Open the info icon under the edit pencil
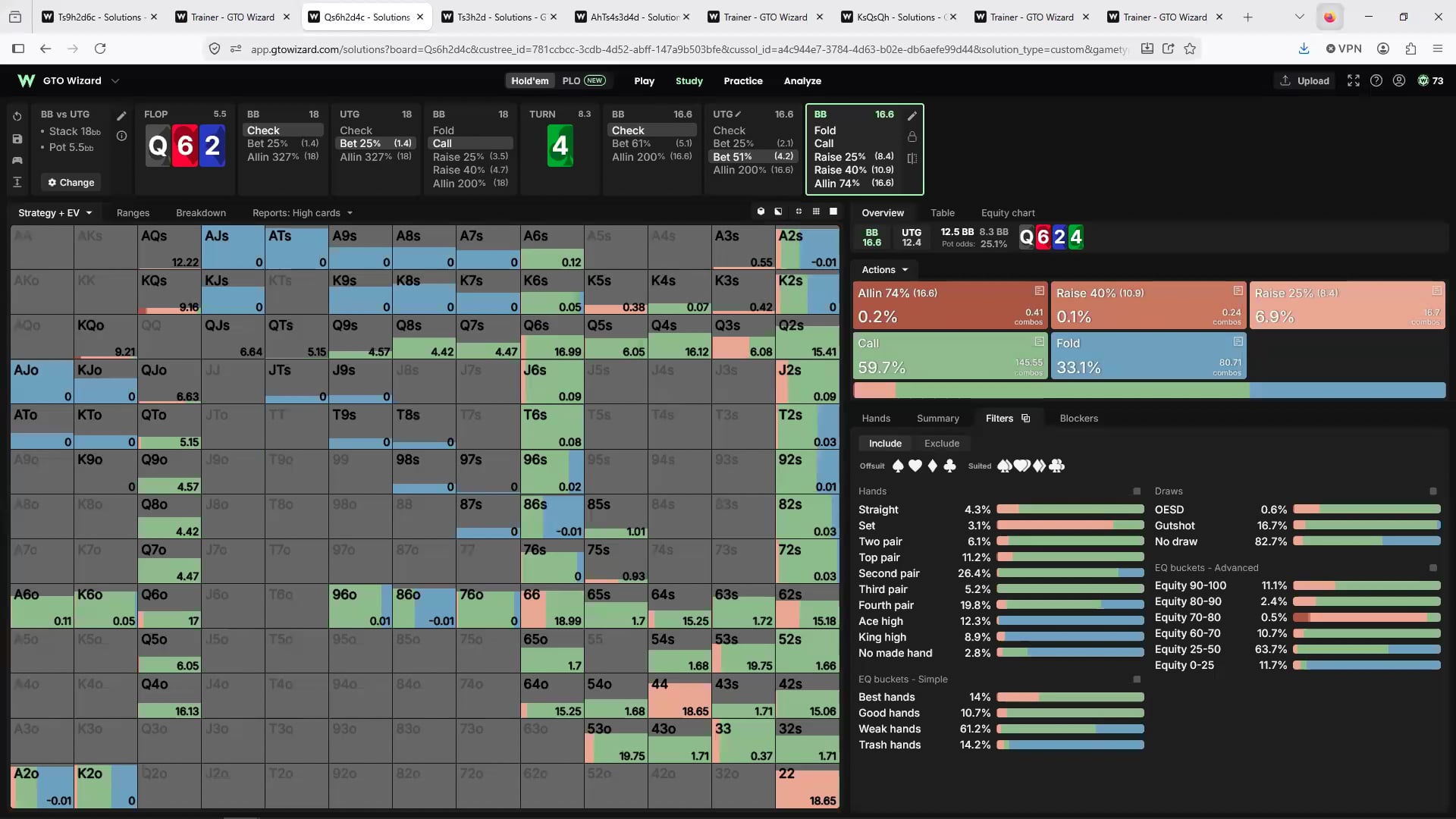Screen dimensions: 1456x819 tap(121, 136)
